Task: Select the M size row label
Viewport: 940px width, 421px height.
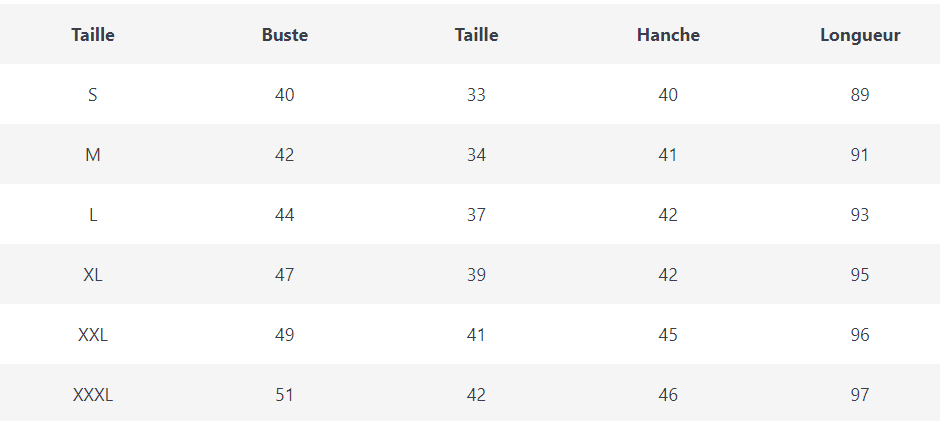Action: pyautogui.click(x=93, y=155)
